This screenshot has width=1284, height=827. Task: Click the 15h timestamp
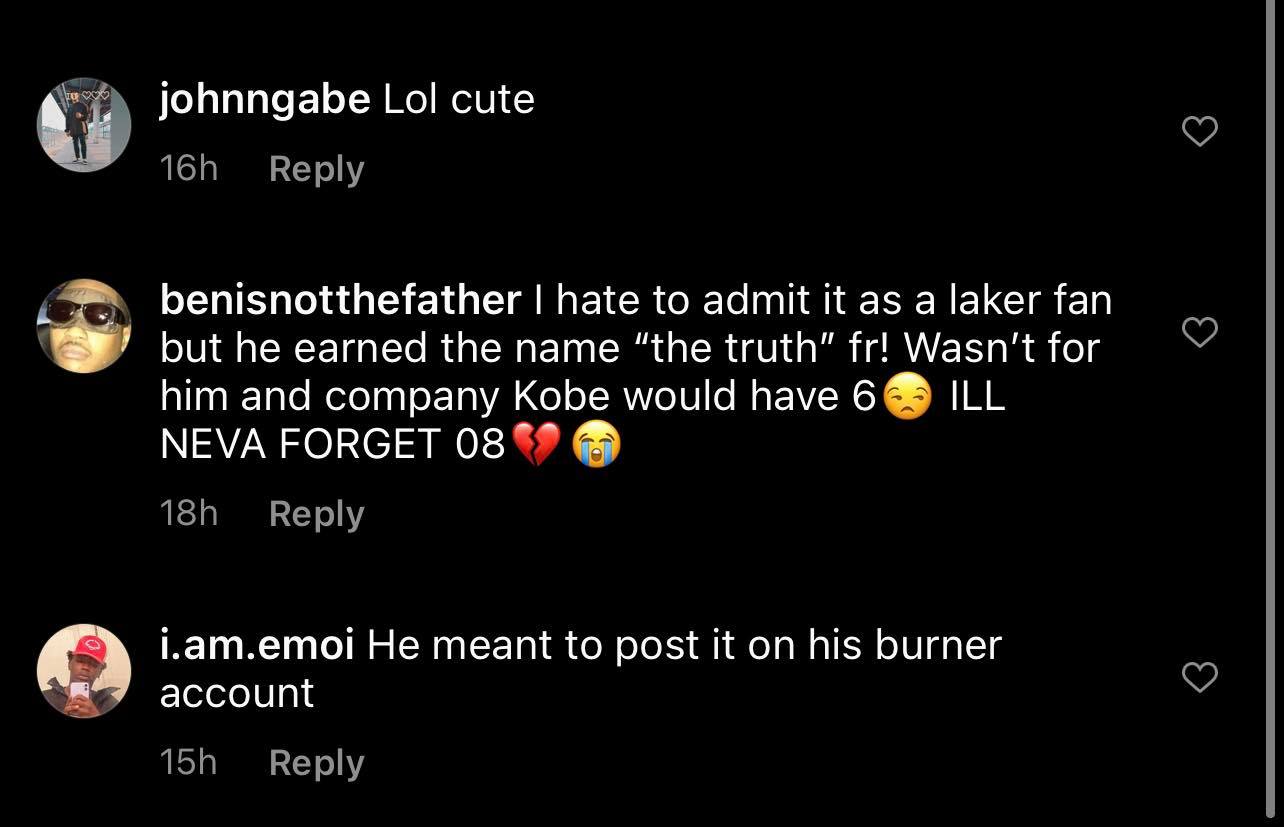(188, 763)
